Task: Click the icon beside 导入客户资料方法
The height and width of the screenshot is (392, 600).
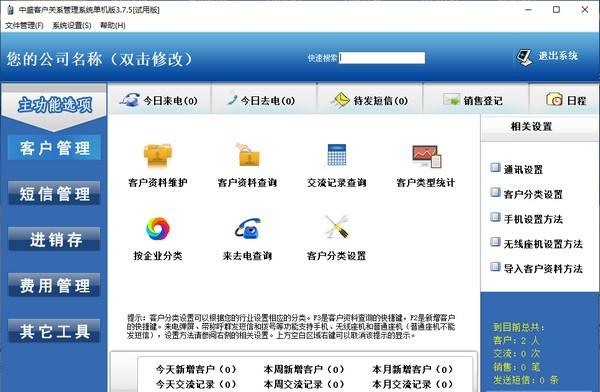Action: click(x=495, y=267)
